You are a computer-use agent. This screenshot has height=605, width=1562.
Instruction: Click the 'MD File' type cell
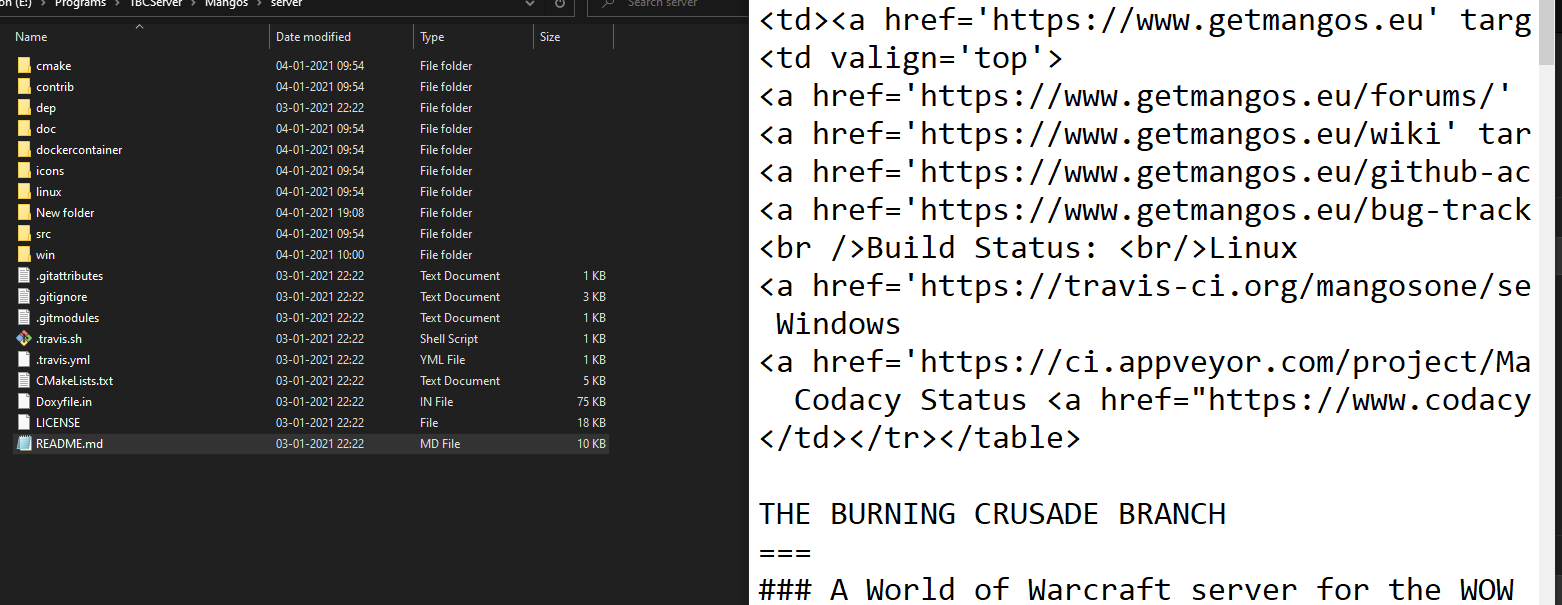(440, 444)
